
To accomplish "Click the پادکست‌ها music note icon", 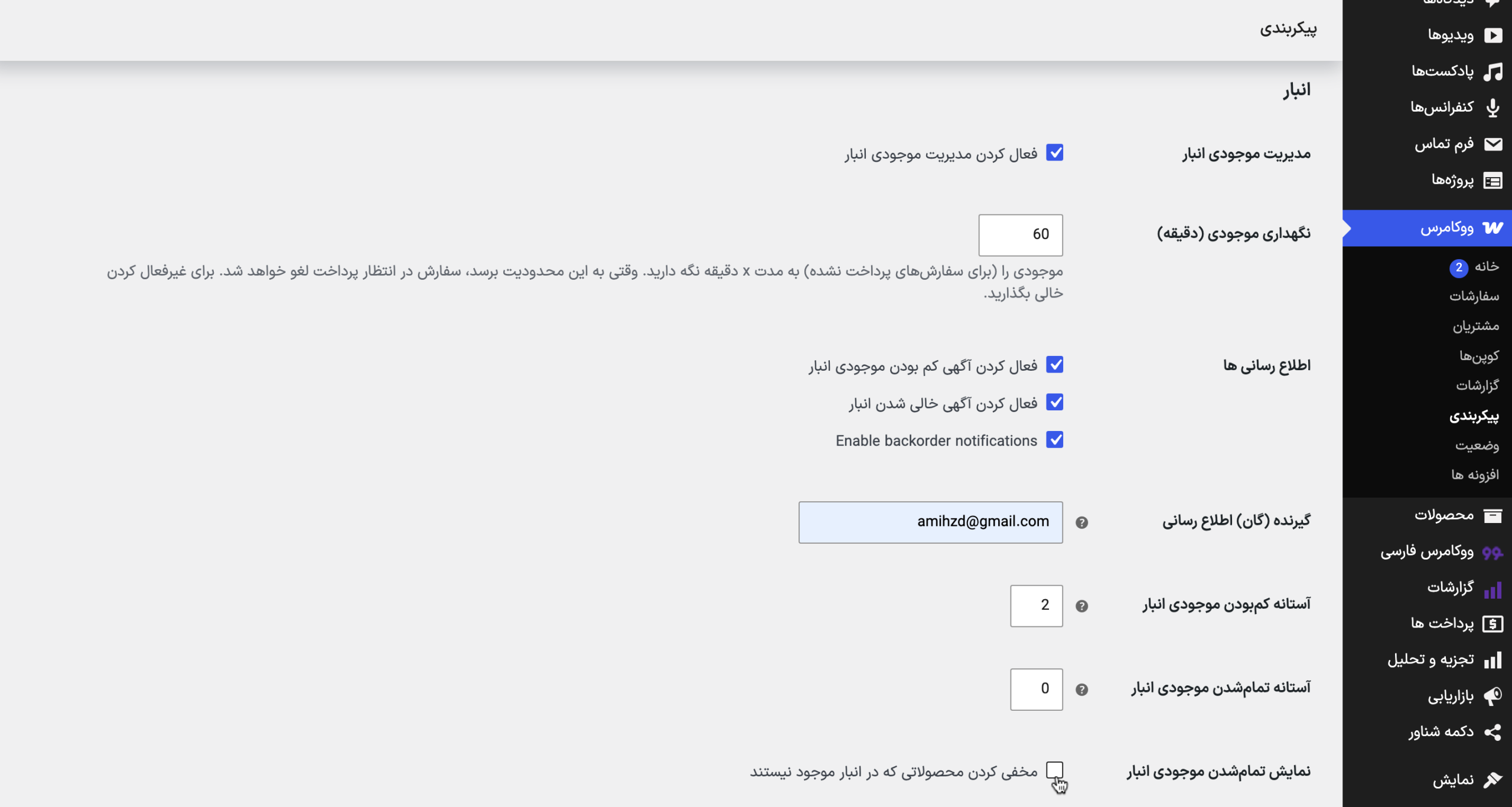I will click(x=1493, y=71).
